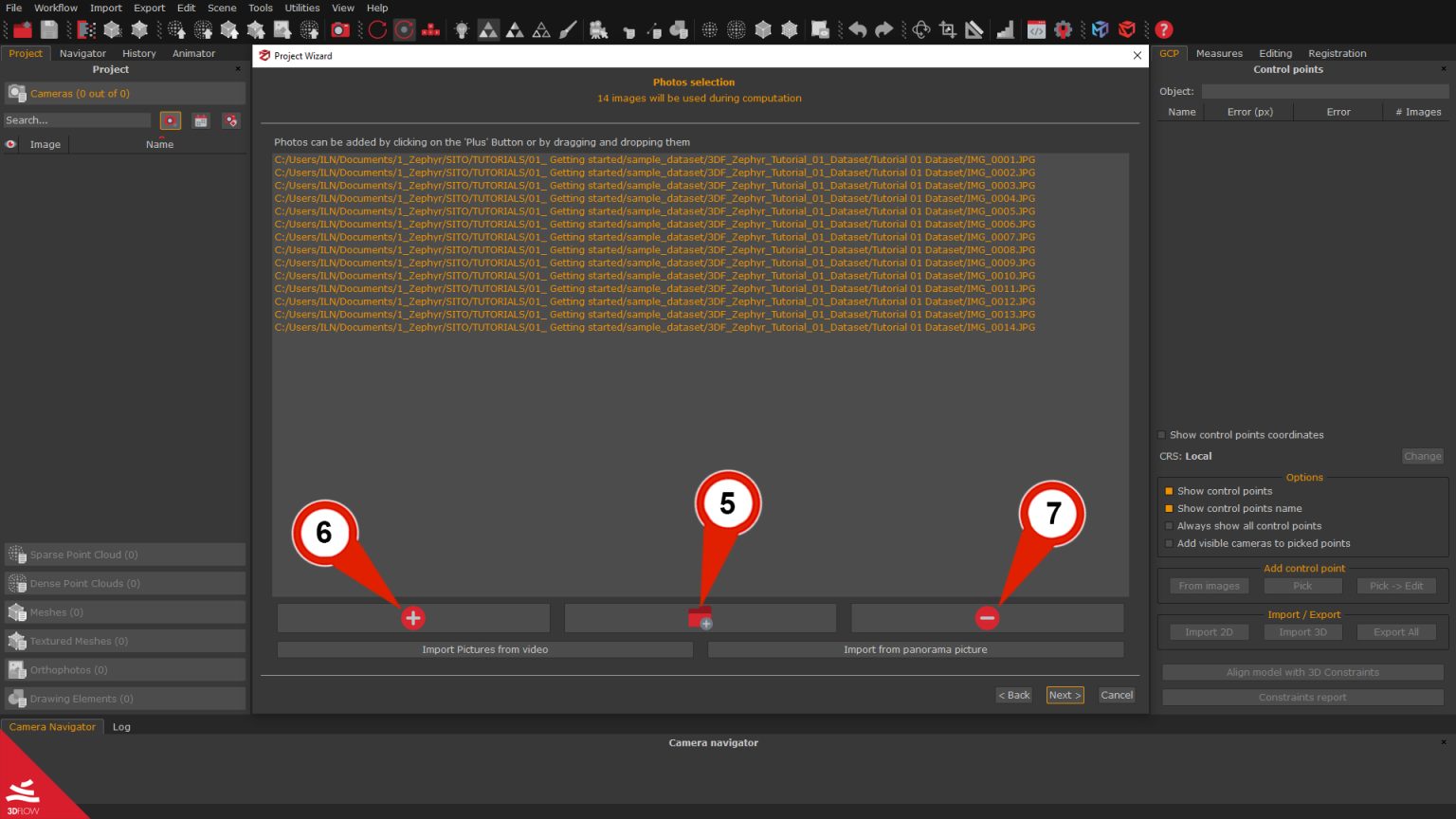This screenshot has height=819, width=1456.
Task: Click the add image folder icon
Action: pos(700,618)
